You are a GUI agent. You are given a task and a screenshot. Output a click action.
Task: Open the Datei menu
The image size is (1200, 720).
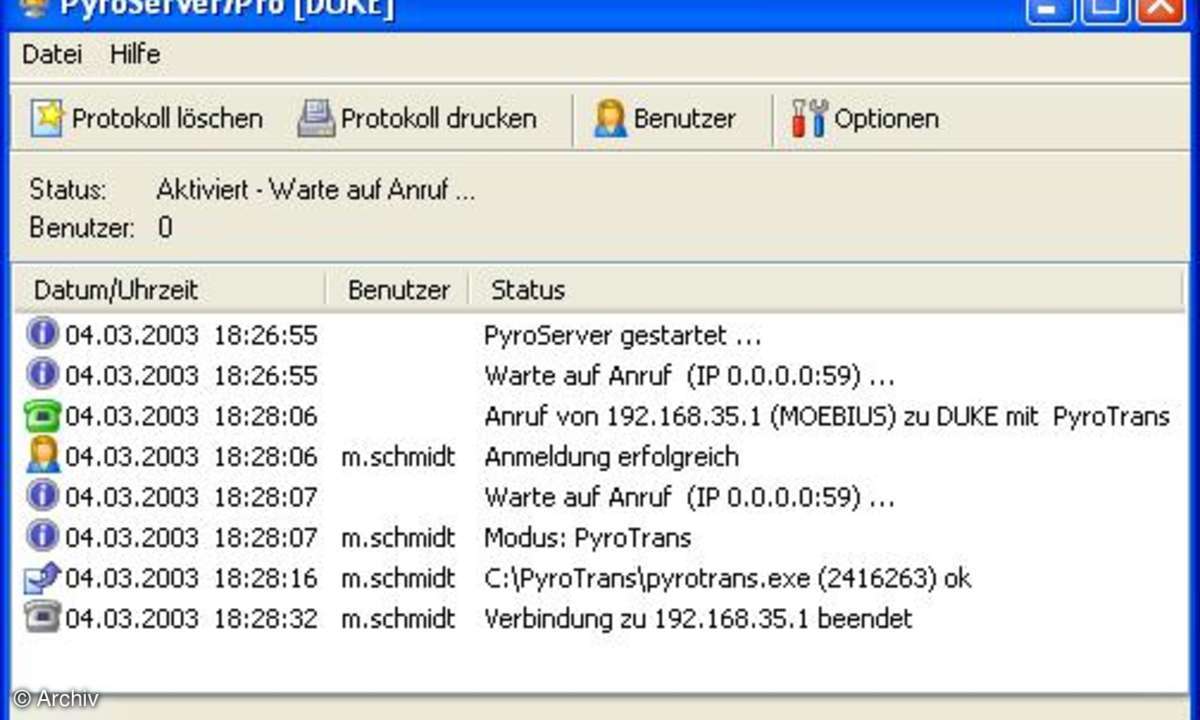coord(52,54)
